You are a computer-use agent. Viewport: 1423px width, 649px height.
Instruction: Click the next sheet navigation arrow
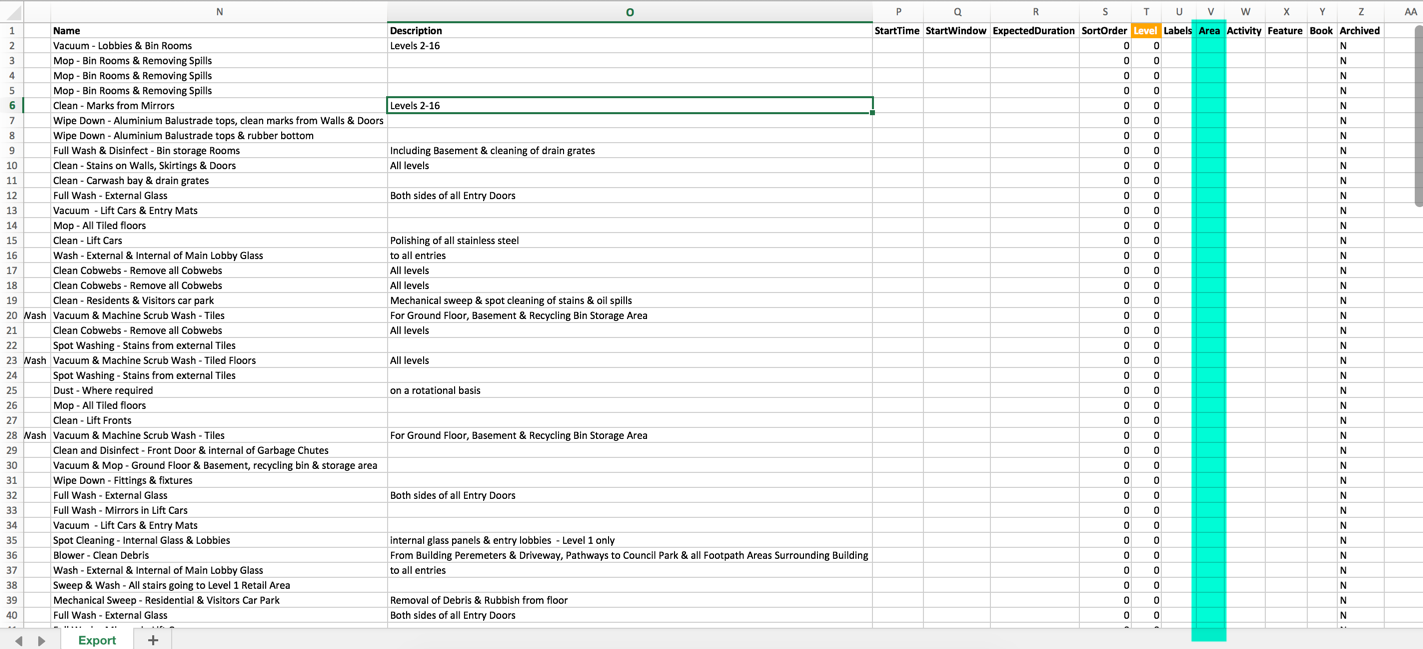(x=41, y=640)
